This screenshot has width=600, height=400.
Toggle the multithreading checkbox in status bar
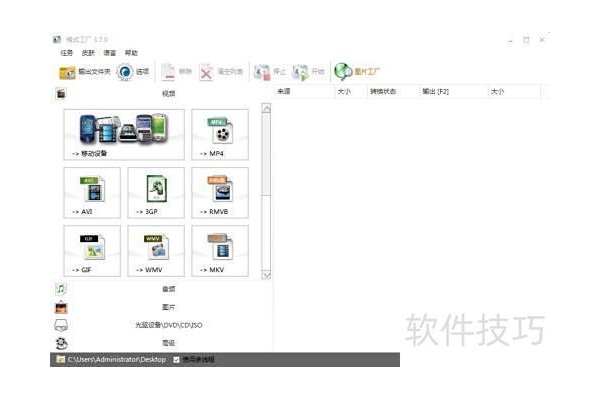point(177,359)
